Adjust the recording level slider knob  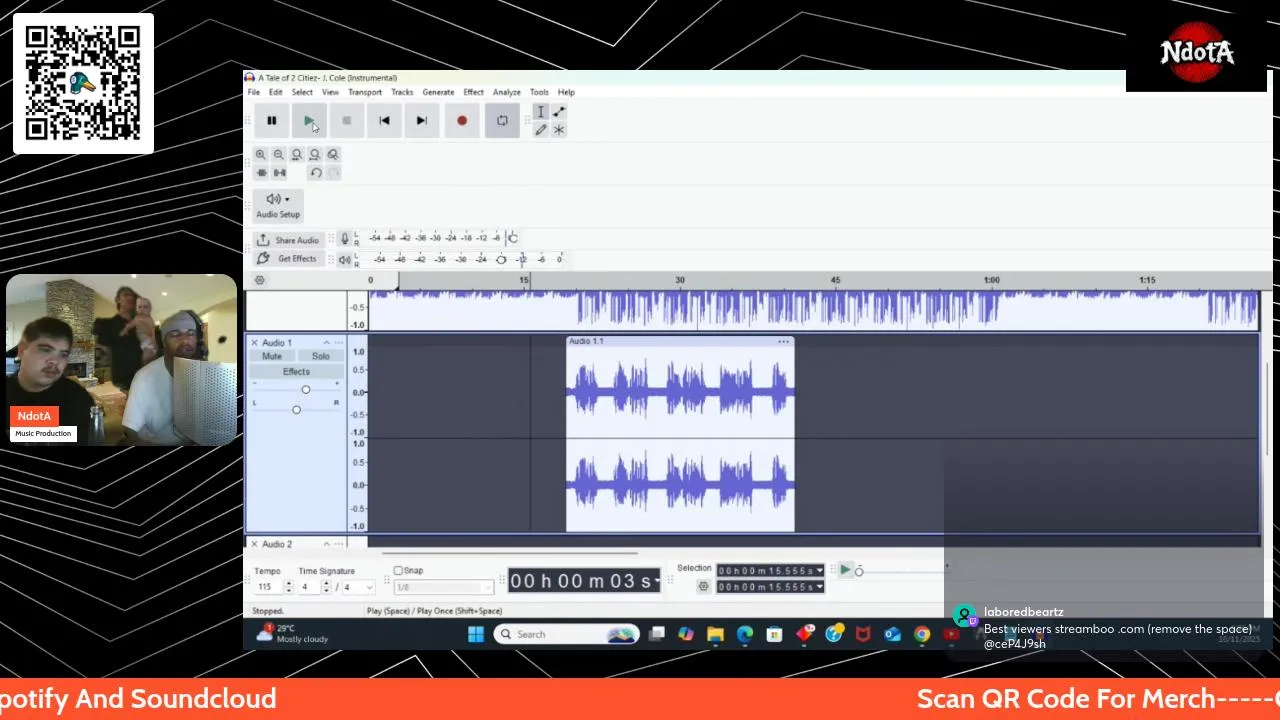click(512, 238)
